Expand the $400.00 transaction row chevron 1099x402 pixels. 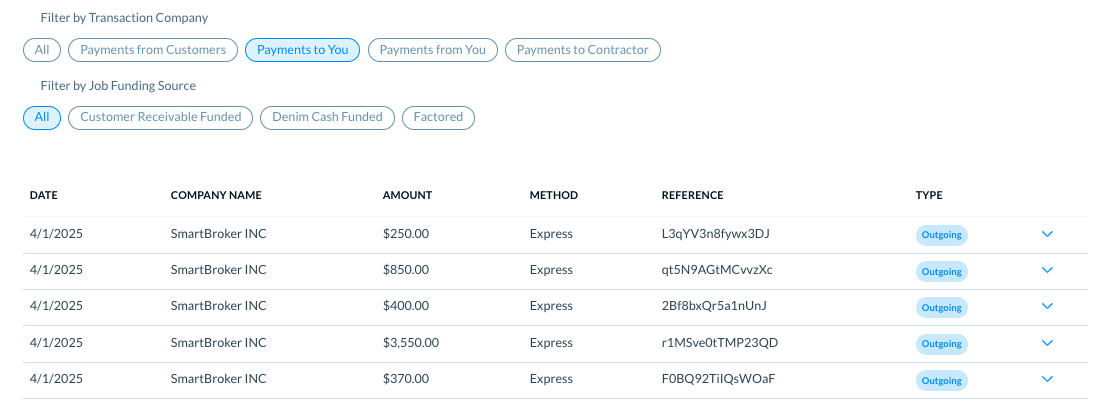point(1047,306)
